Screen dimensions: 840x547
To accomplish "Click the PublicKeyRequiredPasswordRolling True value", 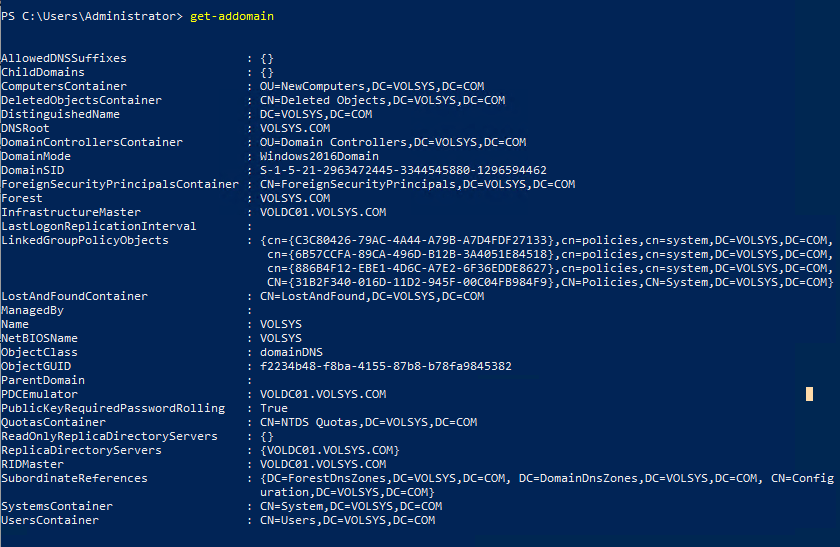I will (x=273, y=408).
